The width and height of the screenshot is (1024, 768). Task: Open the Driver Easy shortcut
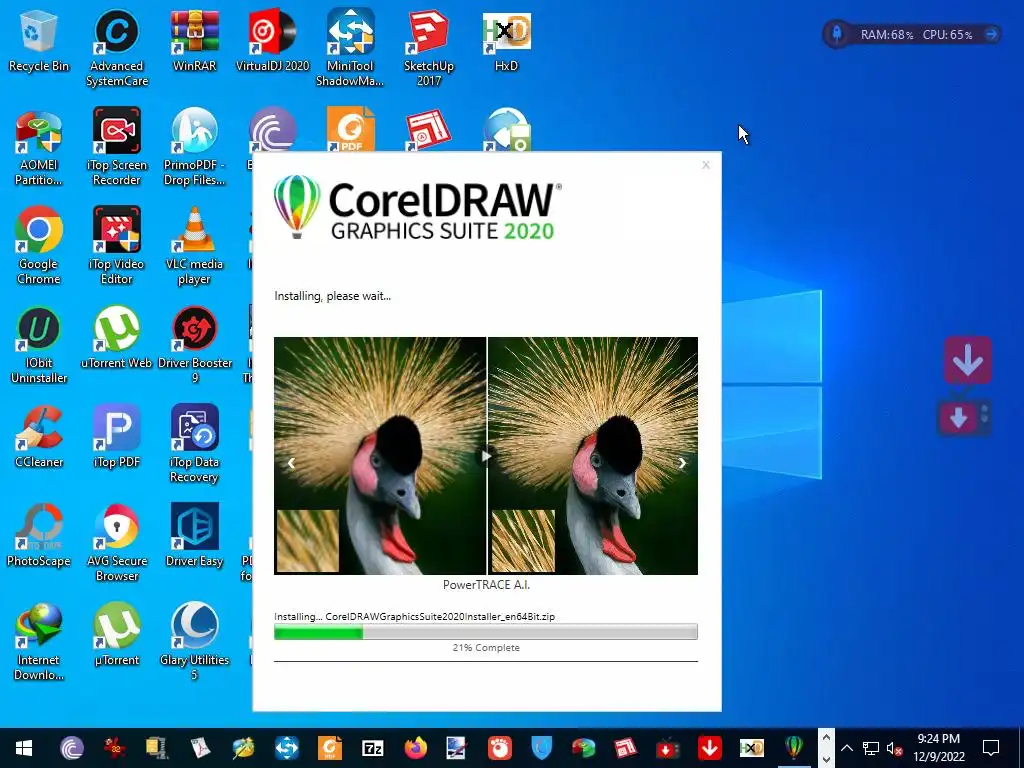pos(195,537)
